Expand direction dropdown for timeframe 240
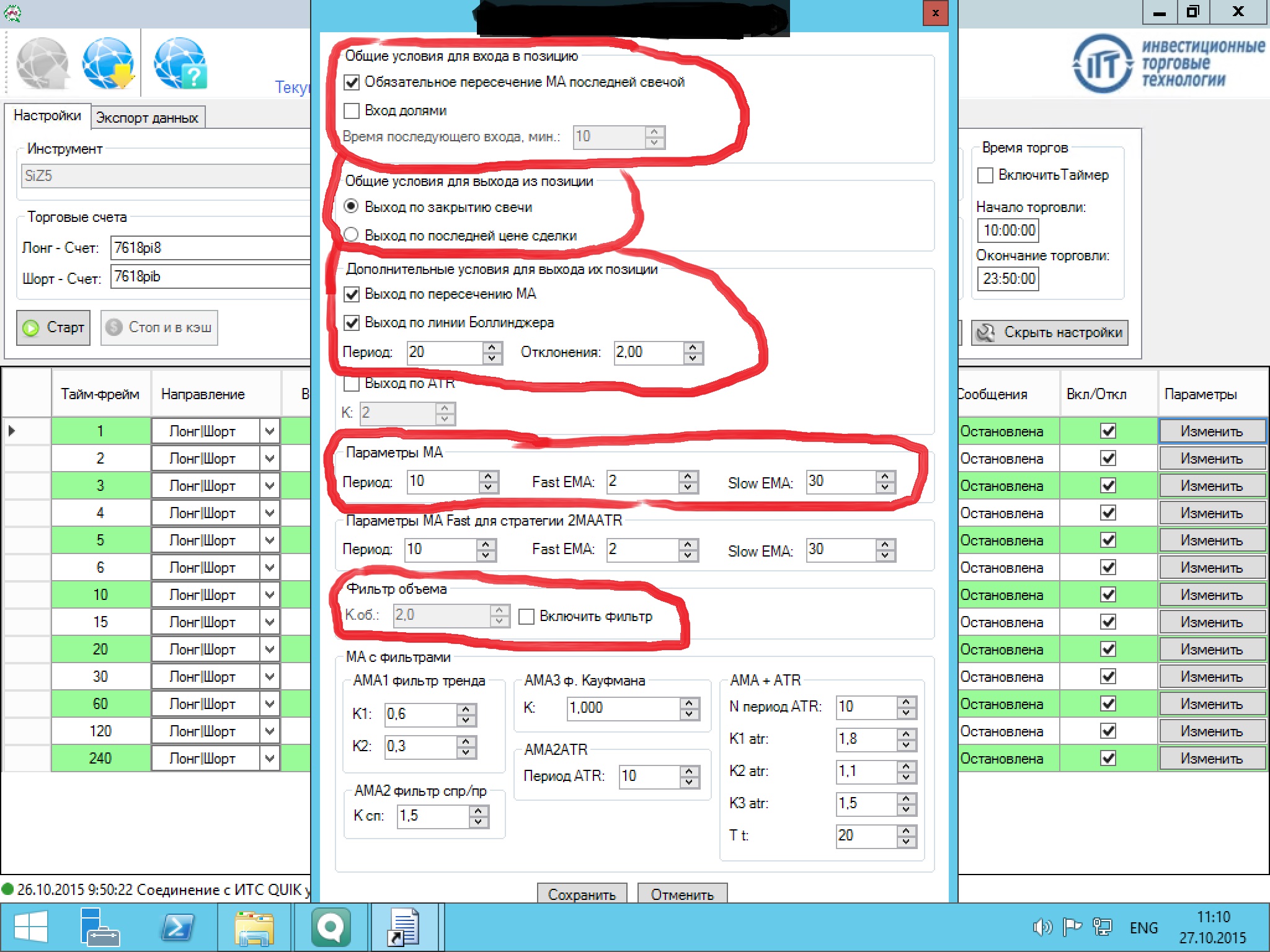The image size is (1270, 952). pos(270,759)
